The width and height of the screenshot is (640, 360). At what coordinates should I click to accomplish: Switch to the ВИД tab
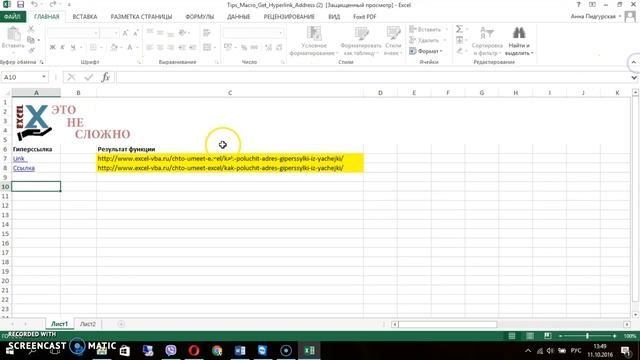334,17
